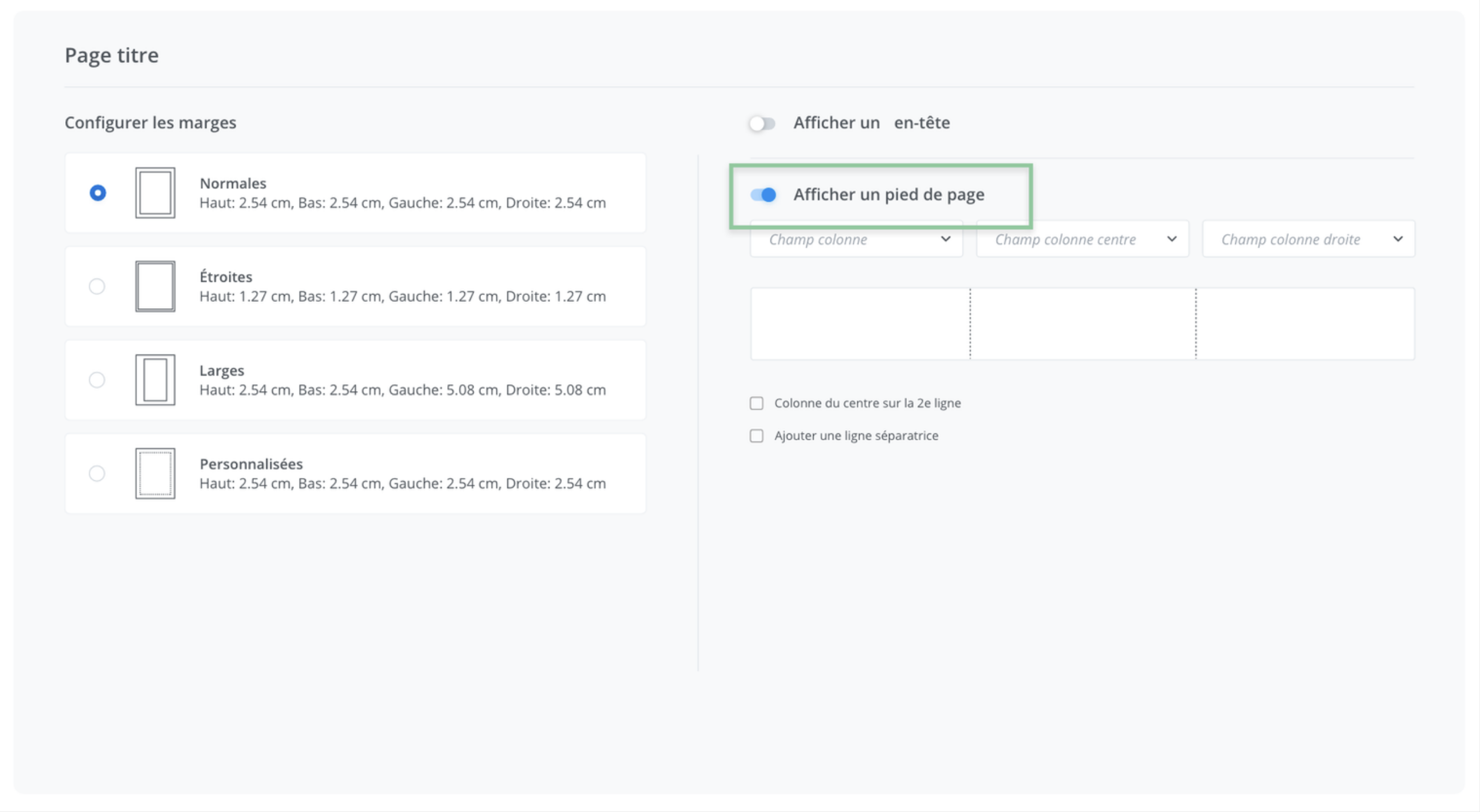The height and width of the screenshot is (812, 1480).
Task: Choose the Larges margins radio option
Action: pos(97,380)
